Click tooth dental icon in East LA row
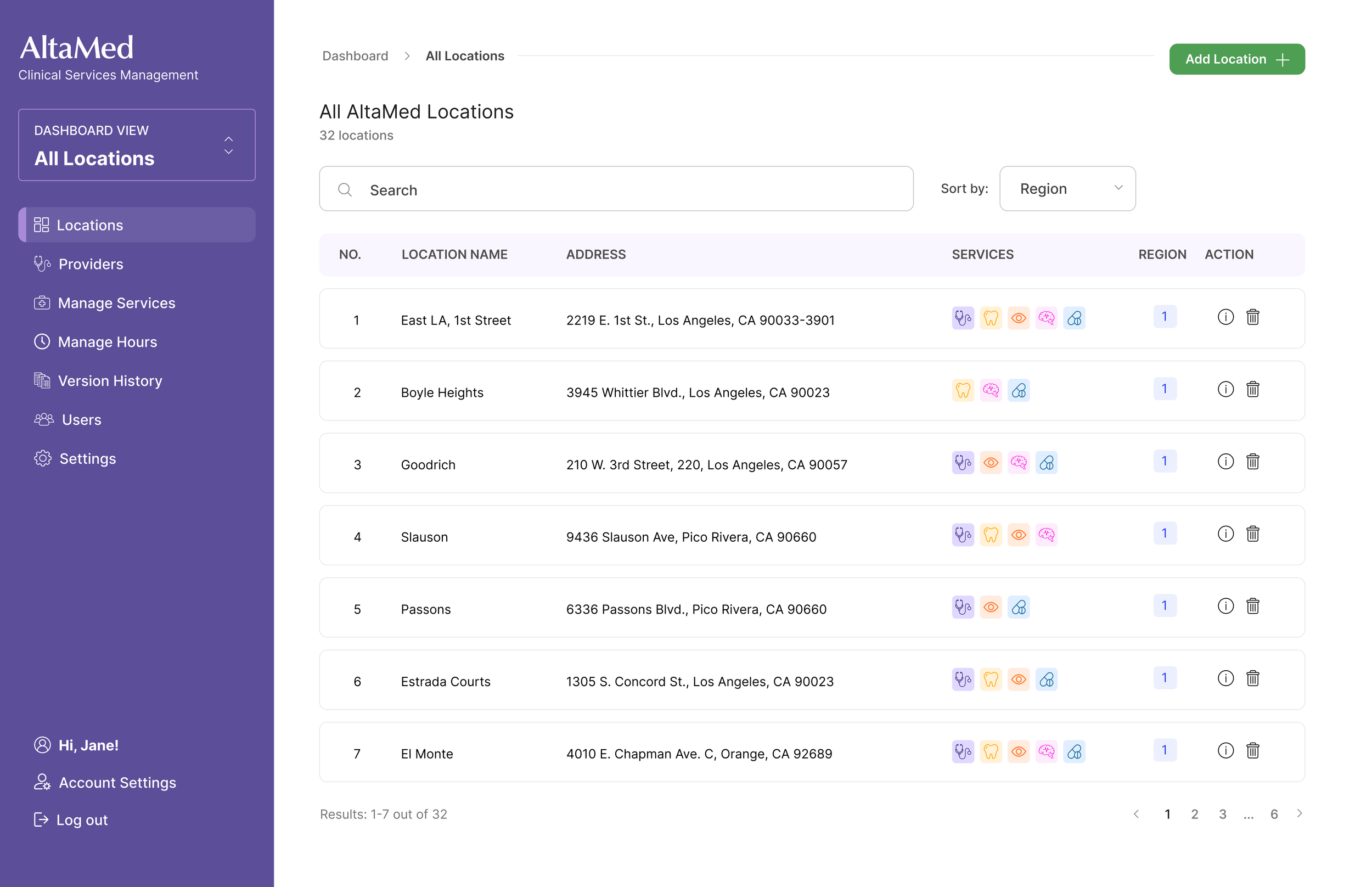Image resolution: width=1372 pixels, height=887 pixels. tap(990, 318)
